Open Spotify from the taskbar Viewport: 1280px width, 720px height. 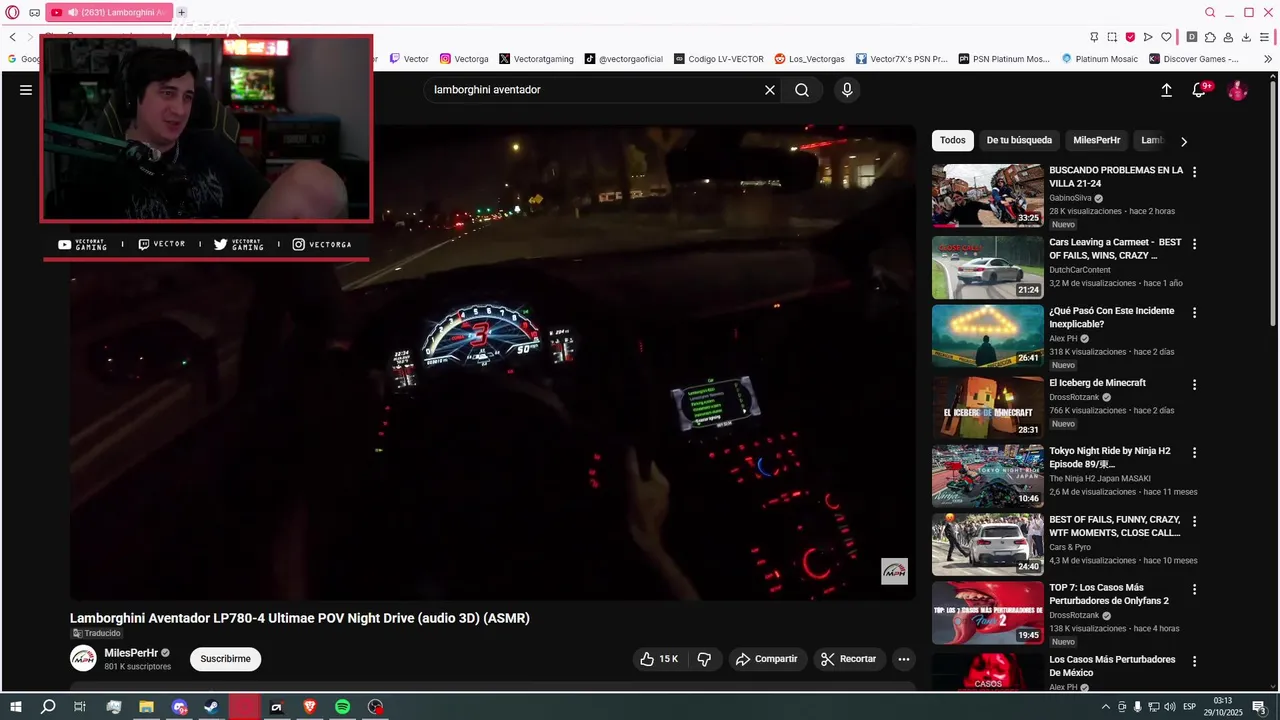tap(342, 707)
